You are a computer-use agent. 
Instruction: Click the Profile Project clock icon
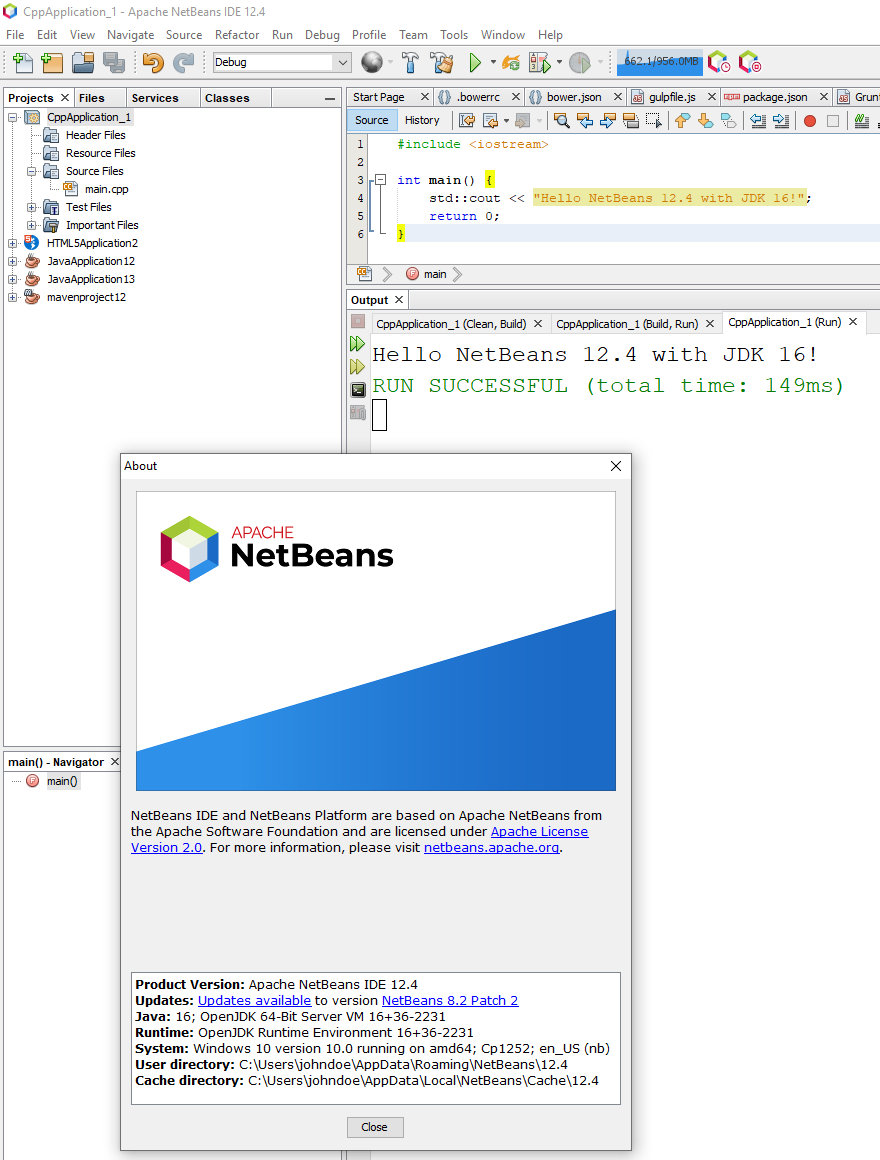(x=580, y=63)
